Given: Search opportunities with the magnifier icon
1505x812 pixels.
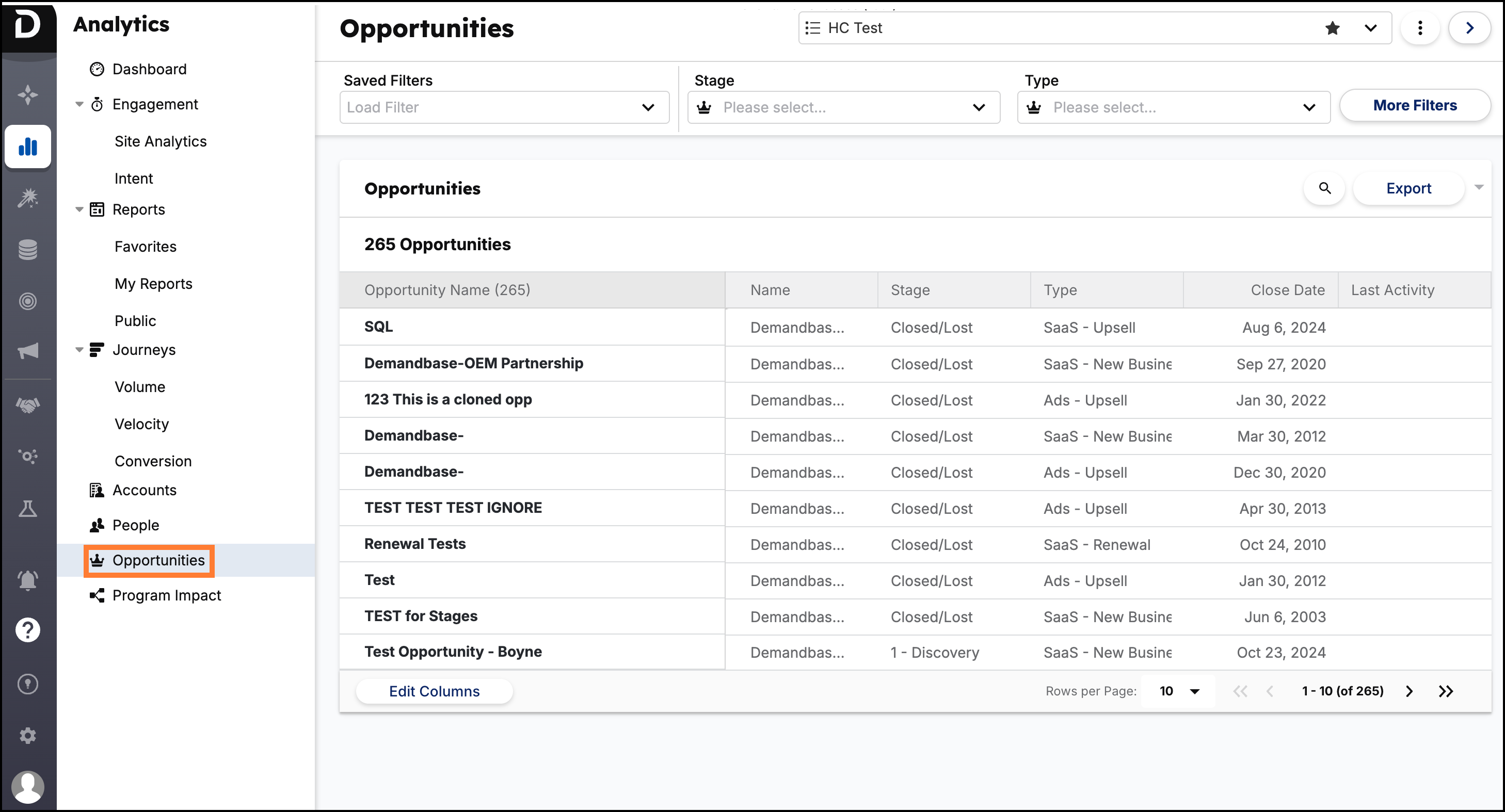Looking at the screenshot, I should 1324,188.
